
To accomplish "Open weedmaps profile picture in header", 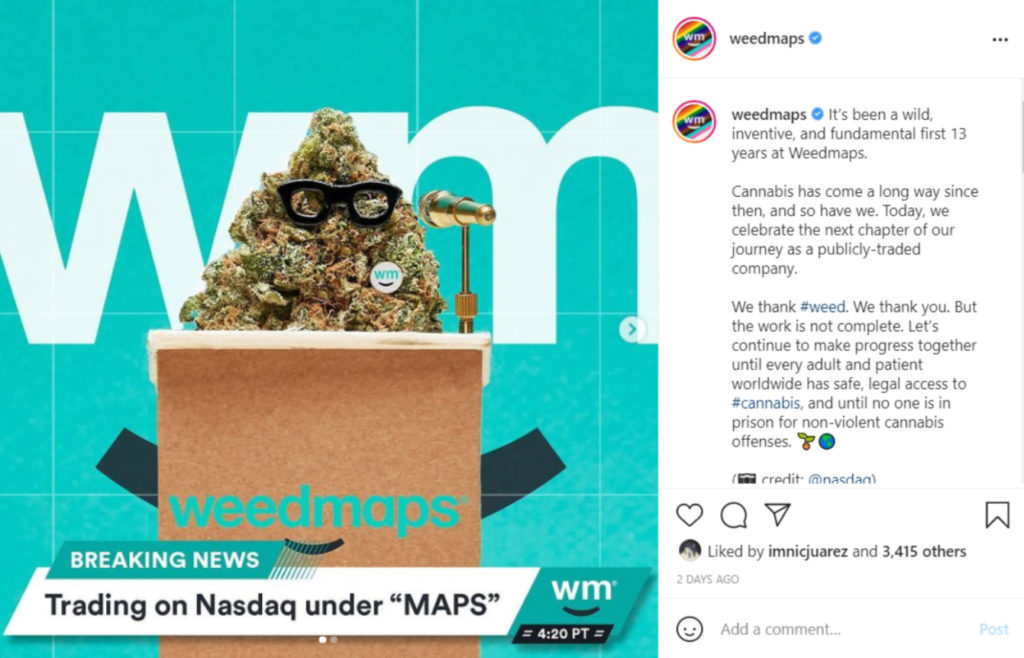I will 694,39.
